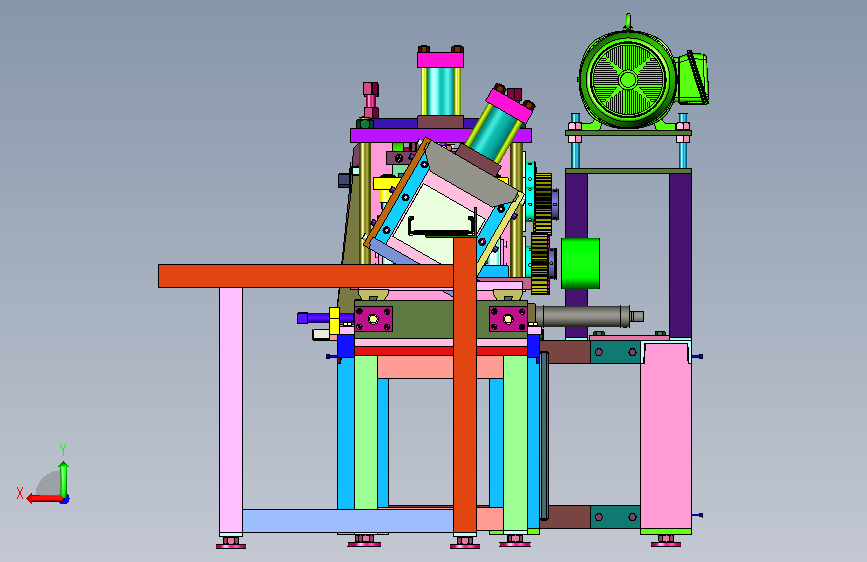The width and height of the screenshot is (867, 562).
Task: Pick the magenta cap on the vertical cylinder
Action: (x=440, y=60)
